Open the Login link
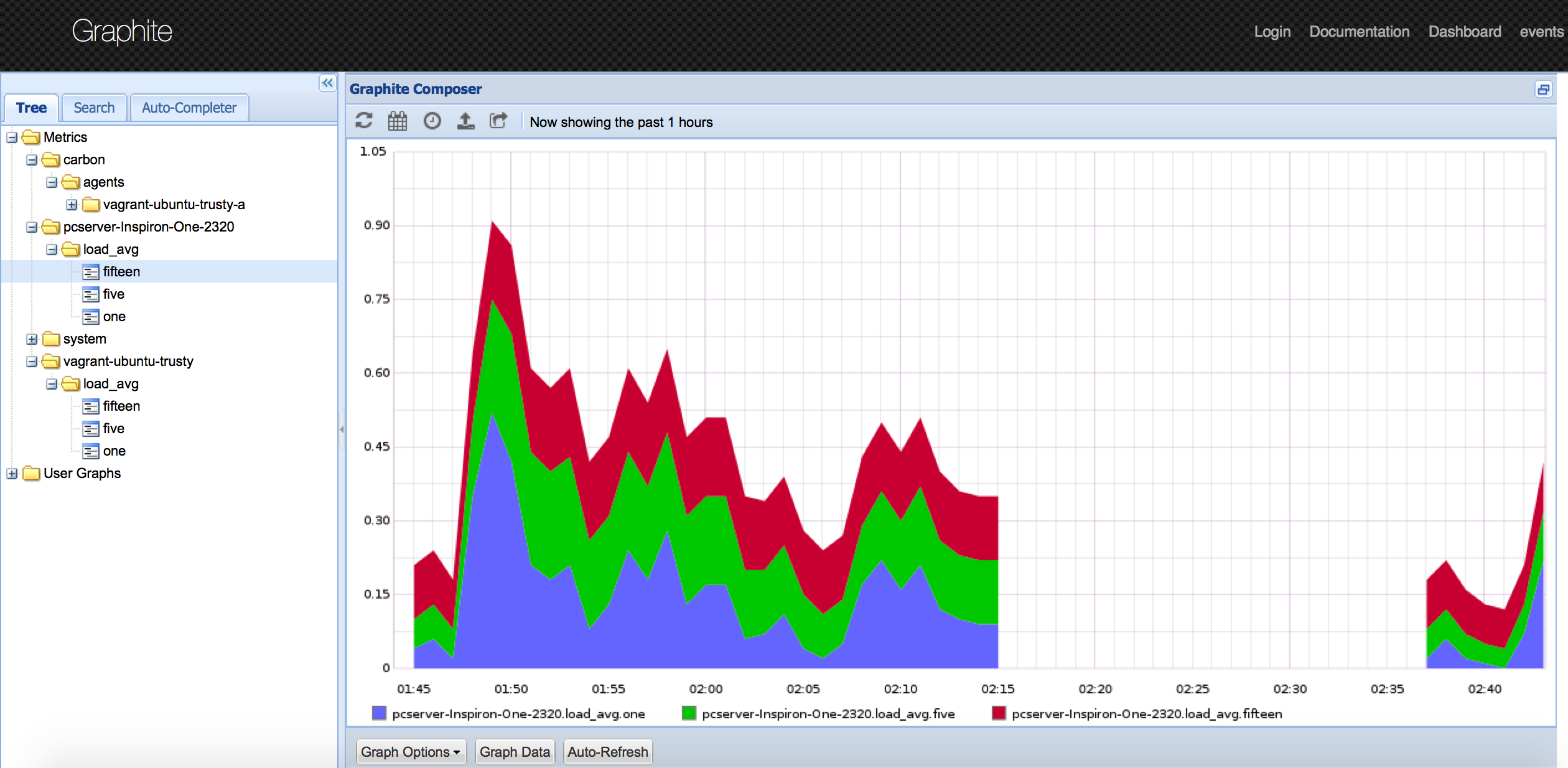The height and width of the screenshot is (768, 1568). point(1272,32)
